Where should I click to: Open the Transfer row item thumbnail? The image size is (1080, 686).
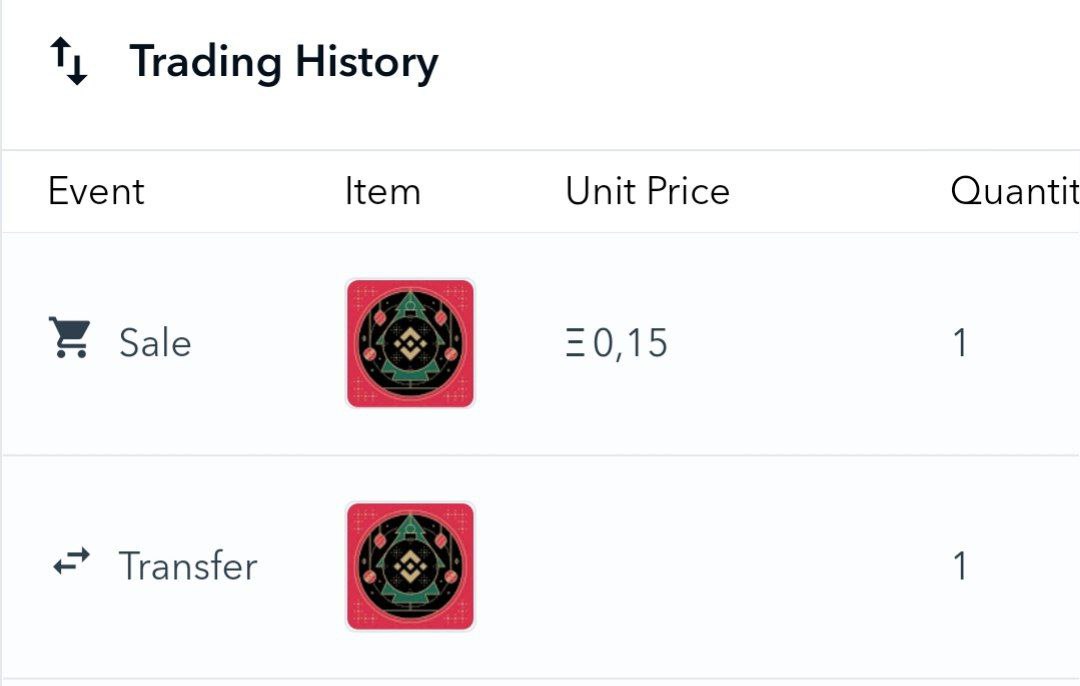(x=410, y=567)
